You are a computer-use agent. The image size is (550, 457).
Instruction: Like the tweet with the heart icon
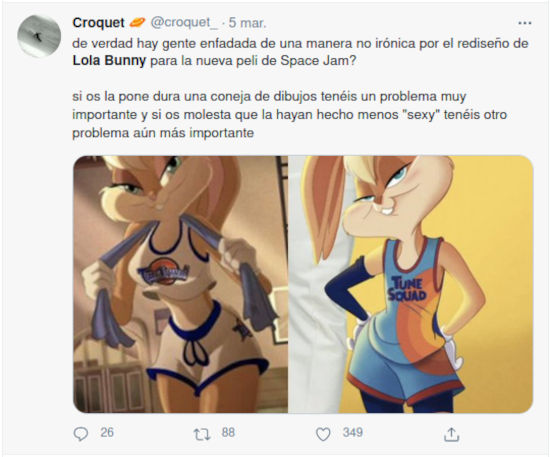(323, 434)
